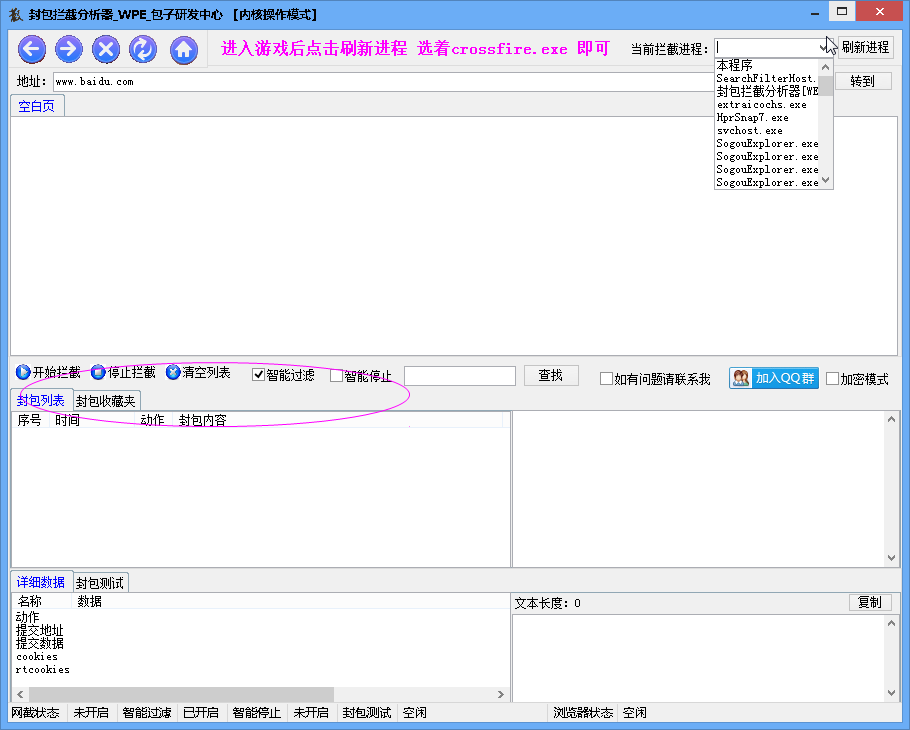Click the text output area below 文本长度

(x=699, y=658)
